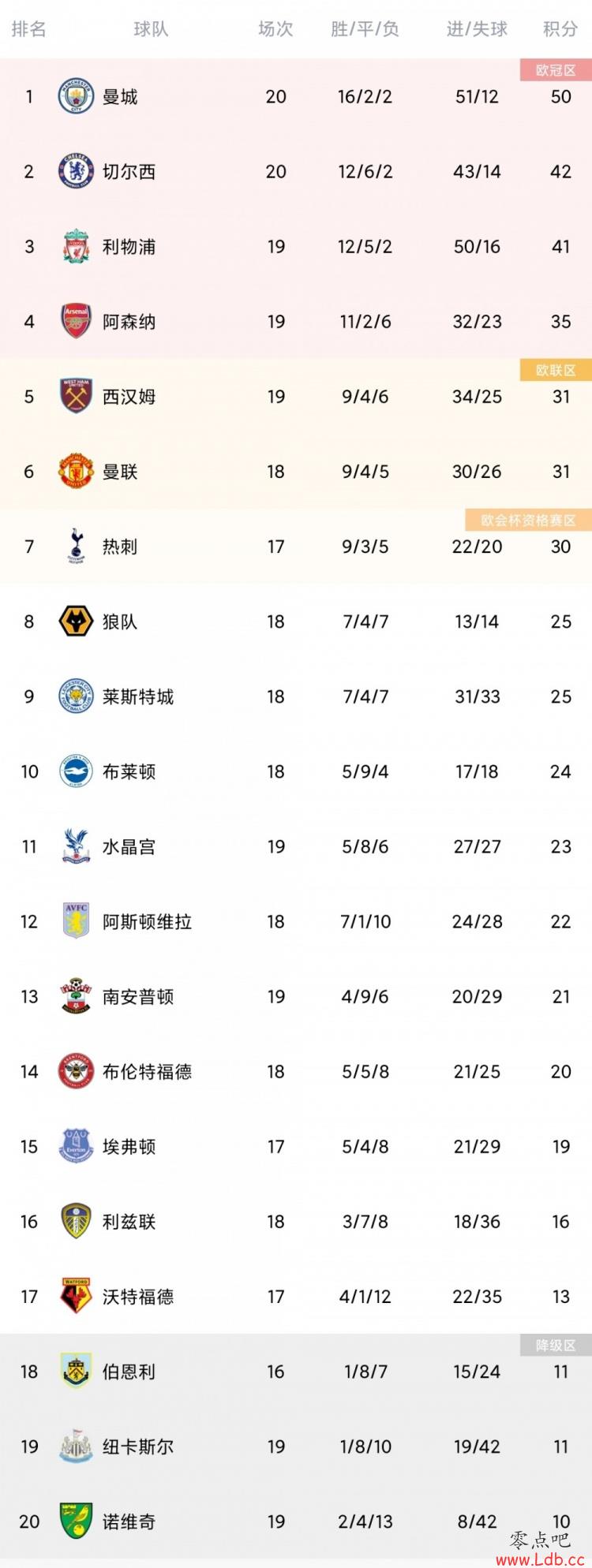Click the Arsenal cannon crest

click(77, 321)
